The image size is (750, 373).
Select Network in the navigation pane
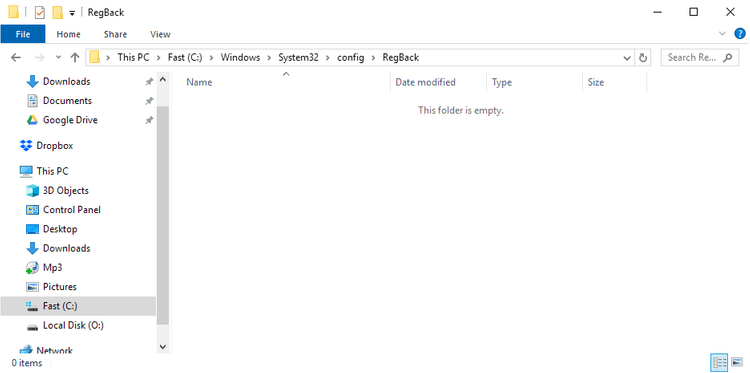tap(54, 350)
